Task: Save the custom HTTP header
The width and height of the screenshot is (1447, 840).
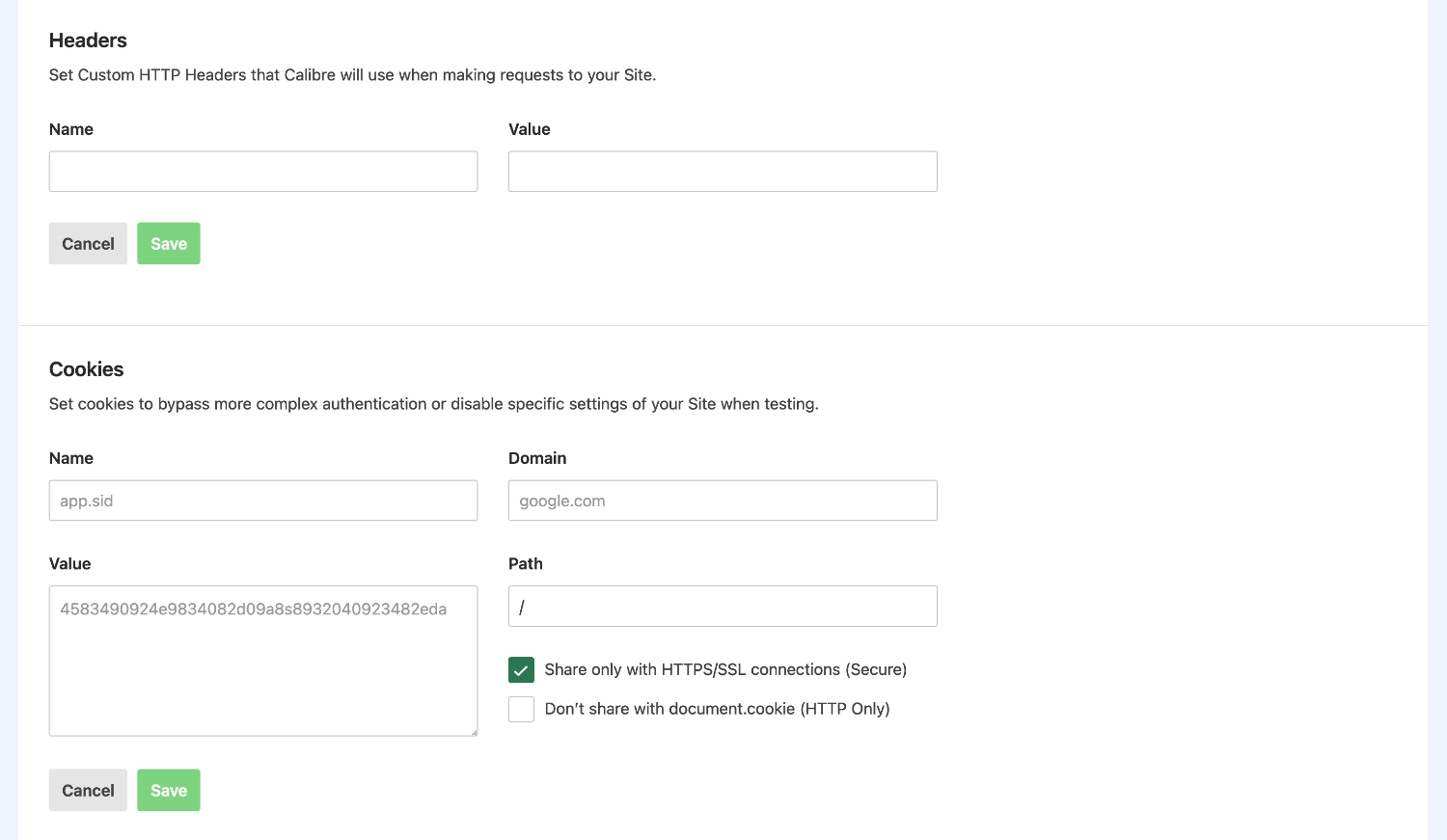Action: [x=168, y=243]
